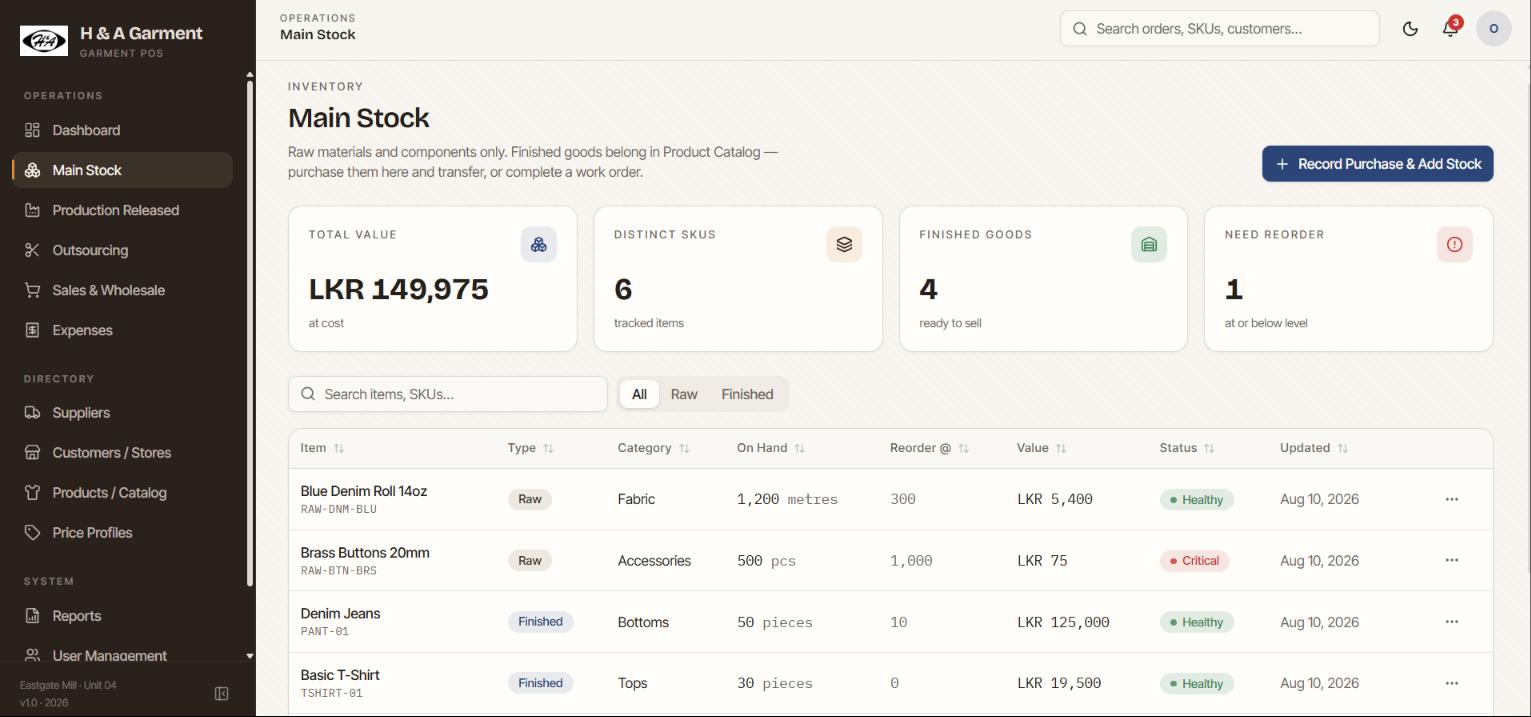Sort the table by Updated column

1314,448
